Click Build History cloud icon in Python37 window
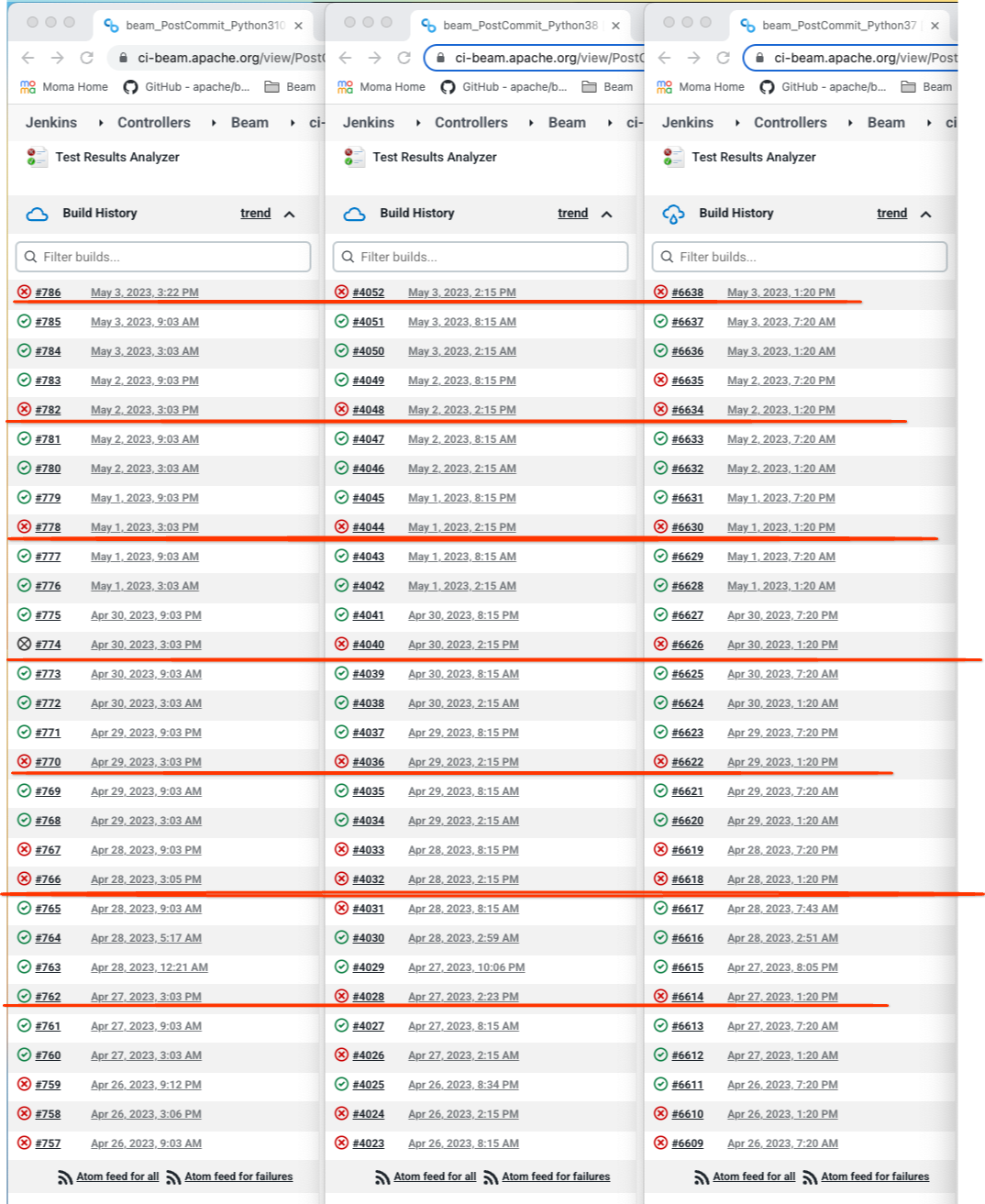This screenshot has width=985, height=1204. (x=674, y=215)
